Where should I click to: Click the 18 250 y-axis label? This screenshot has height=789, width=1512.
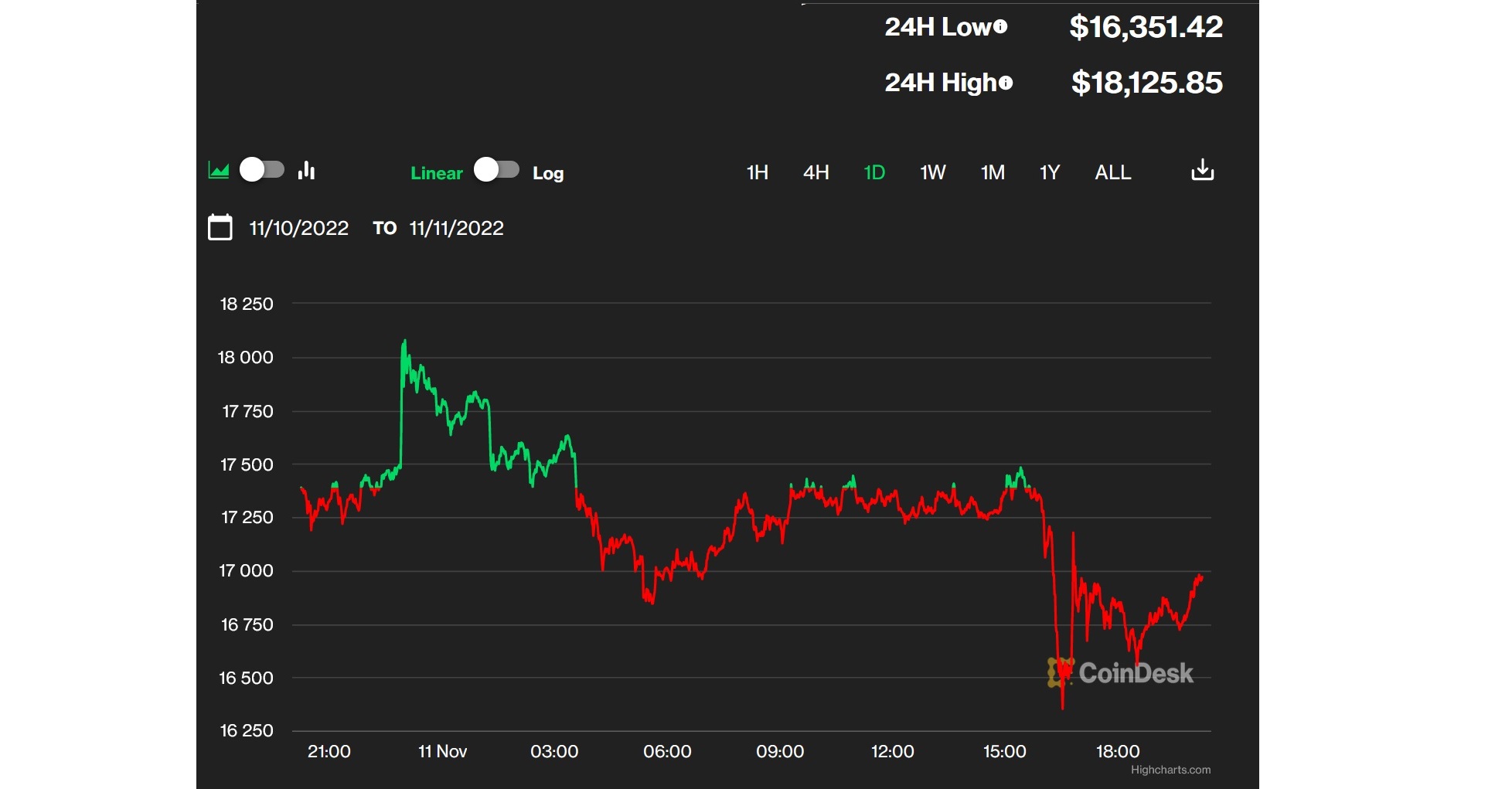point(247,304)
